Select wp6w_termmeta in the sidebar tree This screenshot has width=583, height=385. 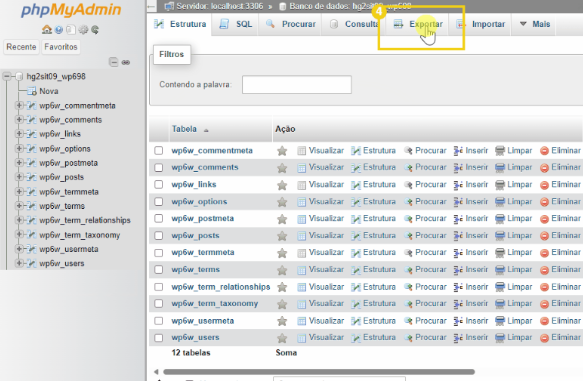(69, 192)
